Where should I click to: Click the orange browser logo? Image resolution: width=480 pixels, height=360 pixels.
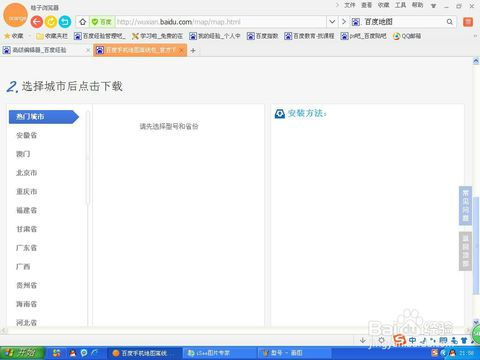click(x=15, y=16)
